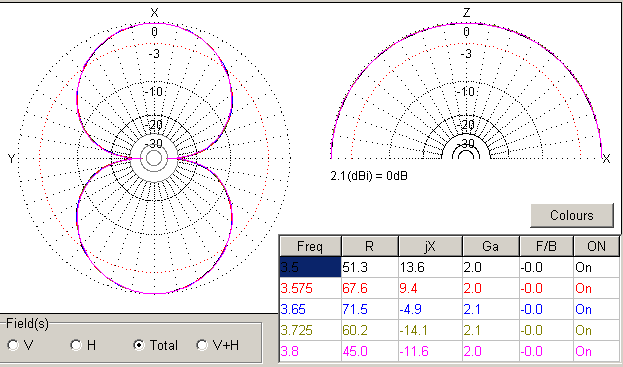This screenshot has width=623, height=367.
Task: Select the 3.5 frequency cell
Action: [x=310, y=267]
